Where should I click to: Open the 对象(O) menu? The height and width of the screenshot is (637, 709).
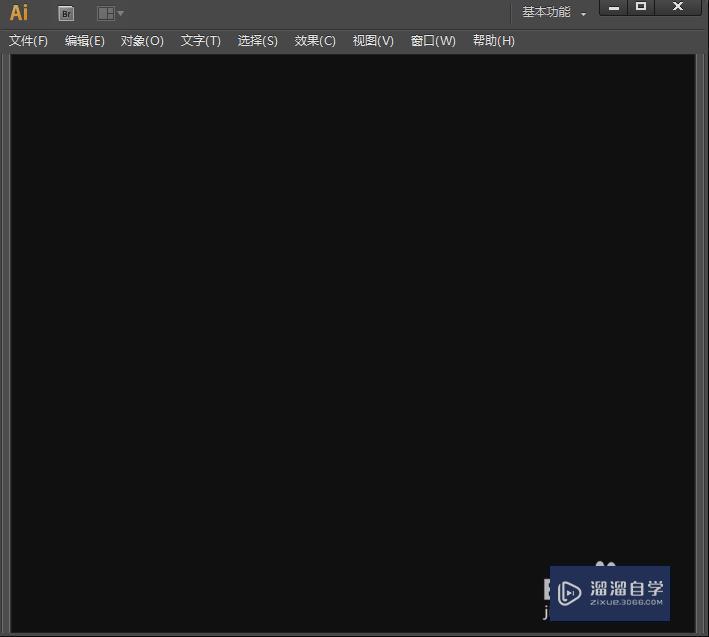(x=142, y=41)
